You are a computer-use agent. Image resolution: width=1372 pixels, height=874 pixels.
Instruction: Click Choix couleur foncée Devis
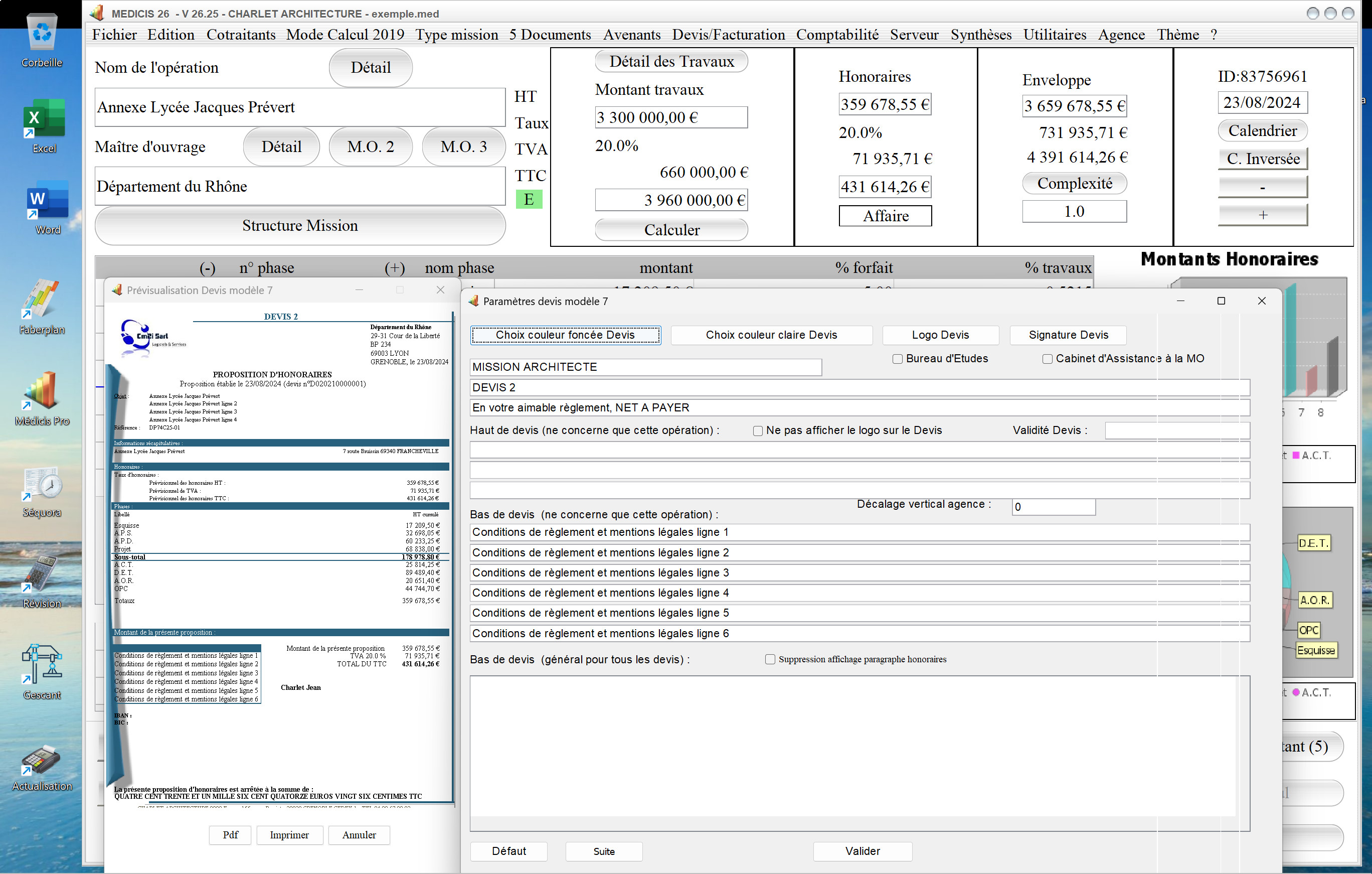coord(565,335)
